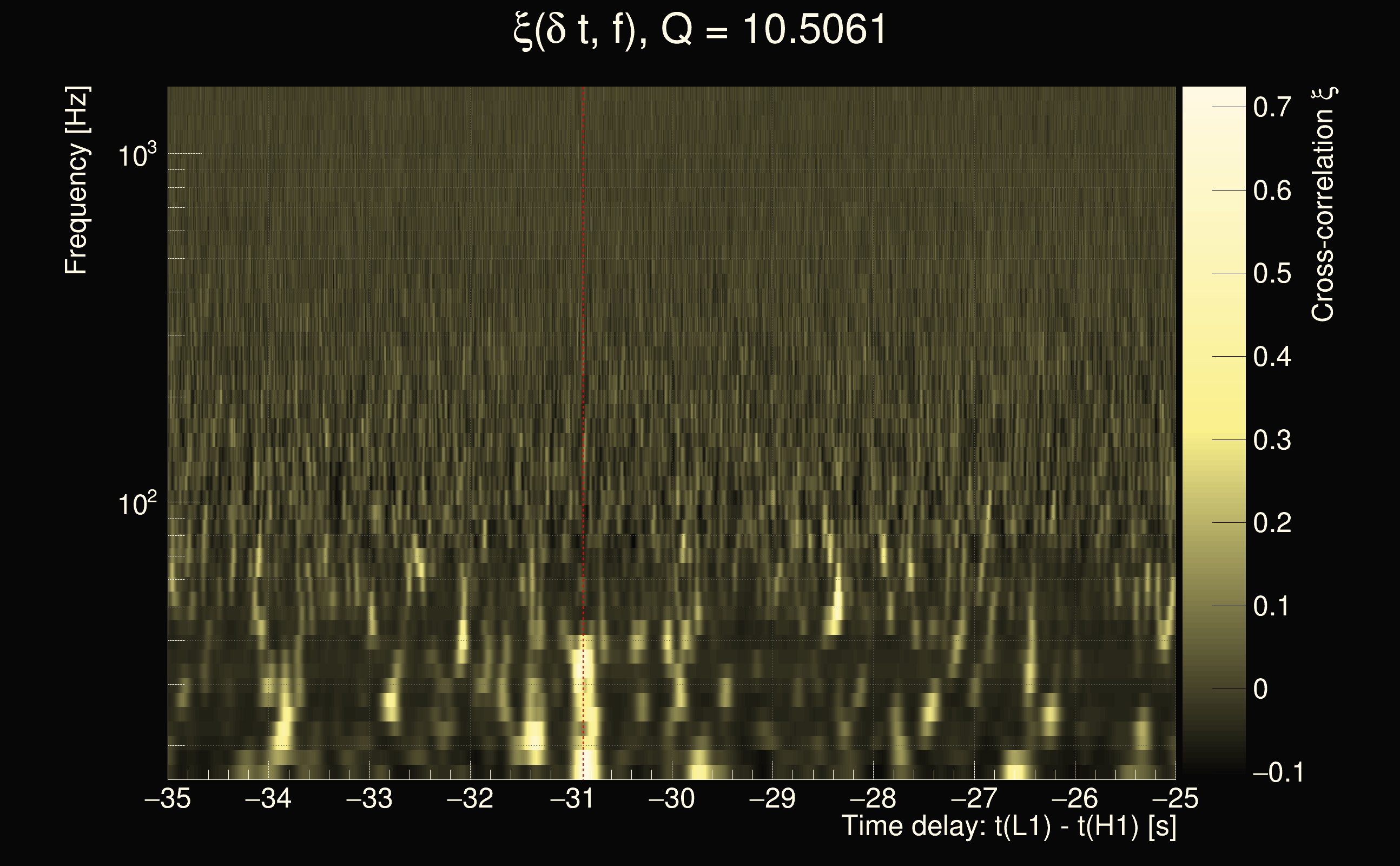Click the plot title showing Q = 10.5061
The height and width of the screenshot is (866, 1400).
[x=699, y=30]
